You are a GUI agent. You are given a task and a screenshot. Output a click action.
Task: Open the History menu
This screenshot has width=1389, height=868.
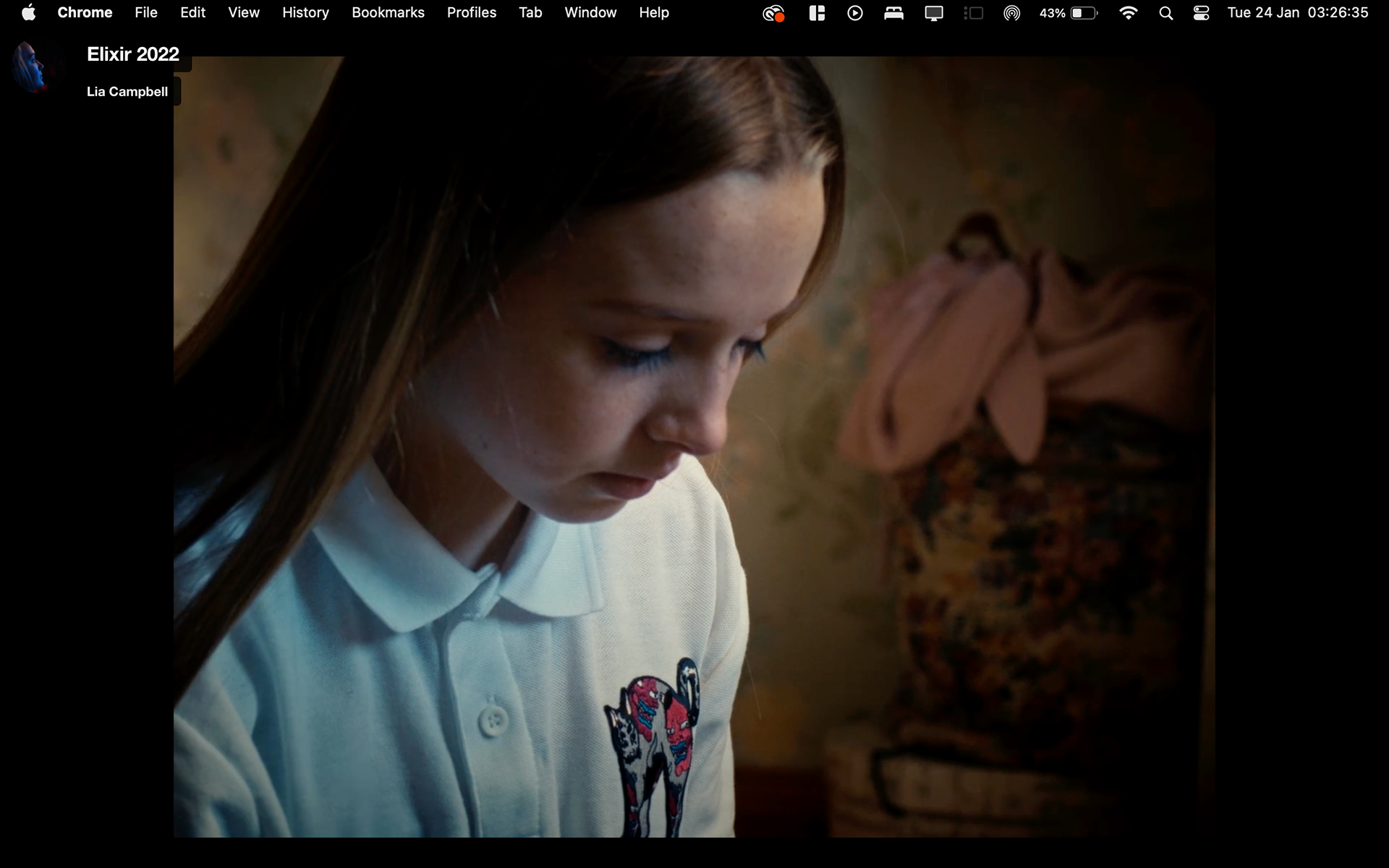click(305, 13)
